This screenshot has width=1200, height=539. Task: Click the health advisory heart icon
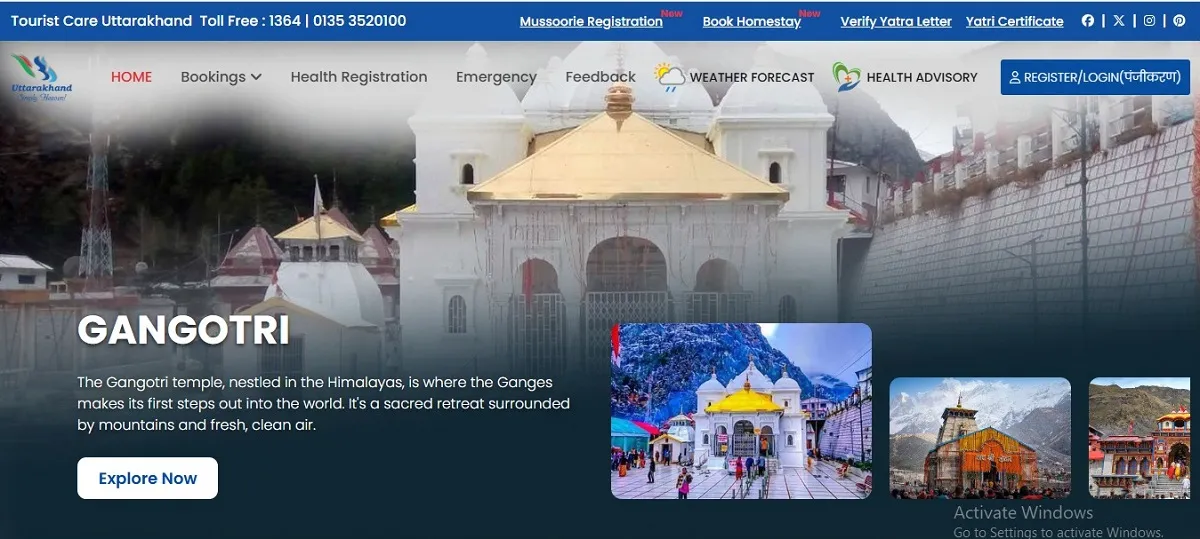pyautogui.click(x=846, y=77)
